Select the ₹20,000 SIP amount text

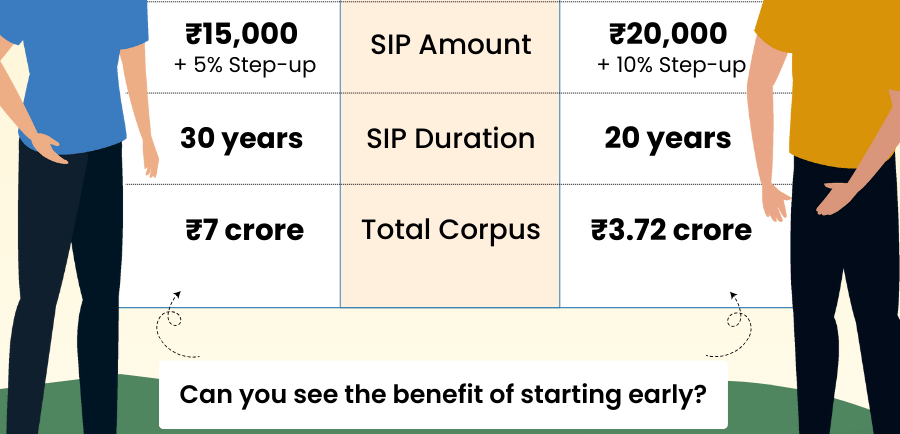[668, 33]
